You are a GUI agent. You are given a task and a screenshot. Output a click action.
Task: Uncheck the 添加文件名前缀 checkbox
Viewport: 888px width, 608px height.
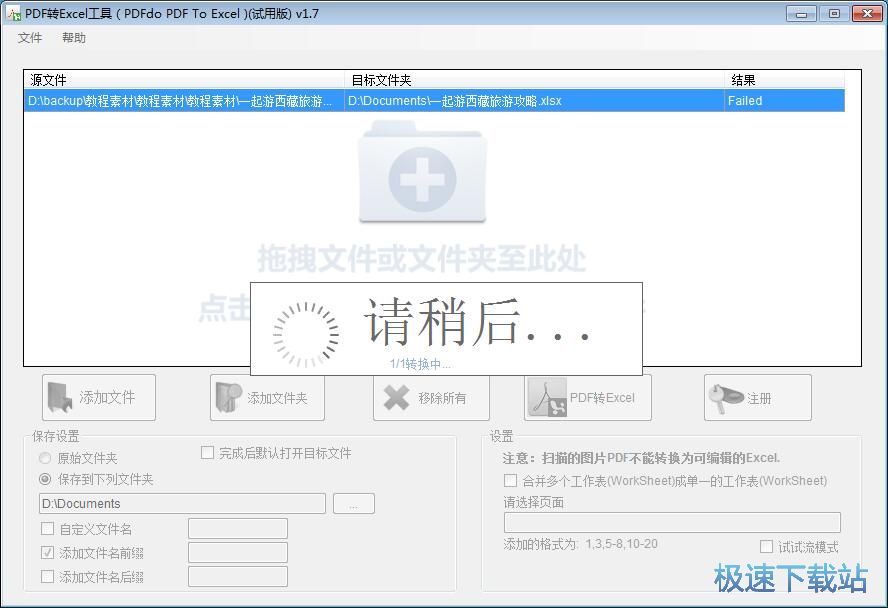point(45,552)
